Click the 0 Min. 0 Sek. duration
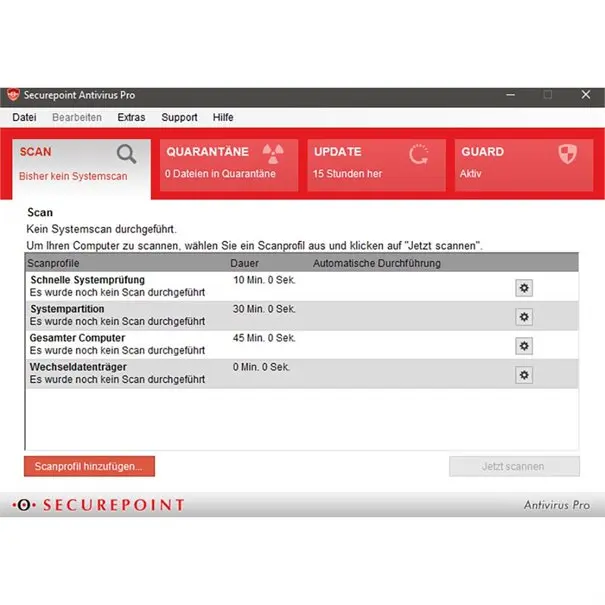The image size is (605, 605). (261, 367)
